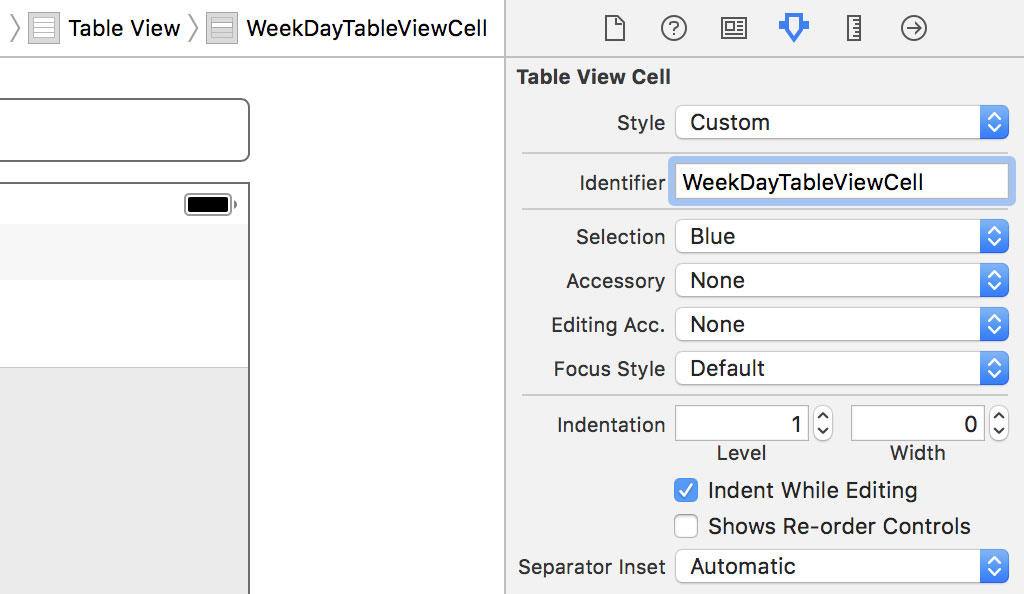
Task: Open the Accessory dropdown
Action: [x=993, y=280]
